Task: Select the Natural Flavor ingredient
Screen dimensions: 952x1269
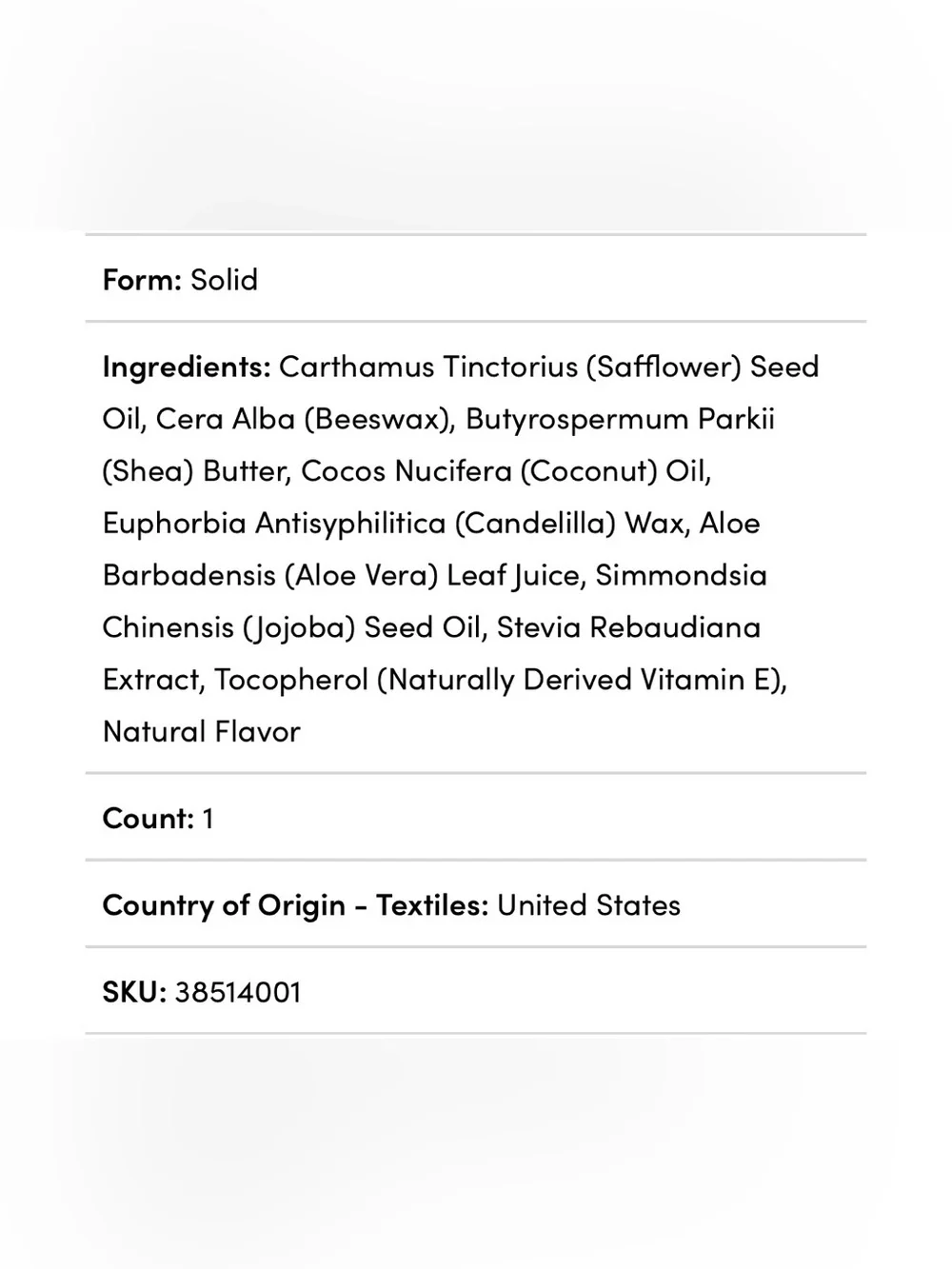Action: [202, 731]
